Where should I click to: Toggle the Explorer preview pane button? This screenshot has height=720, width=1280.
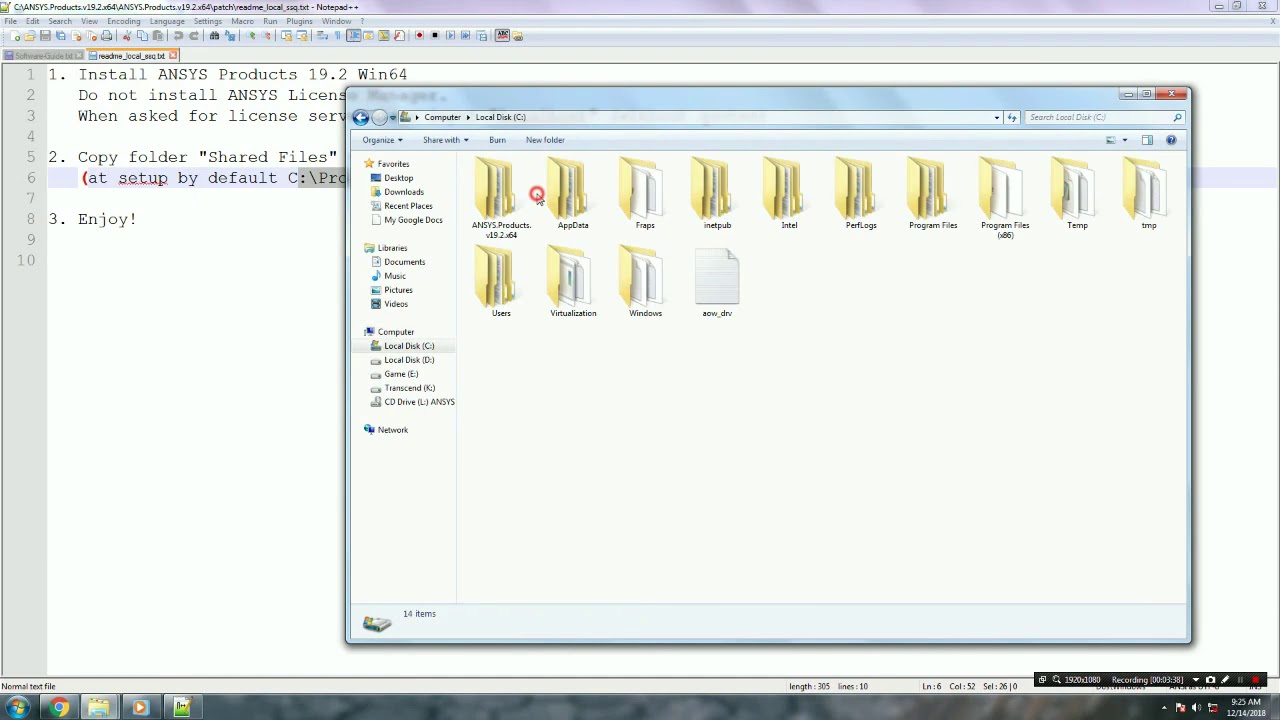[x=1147, y=140]
